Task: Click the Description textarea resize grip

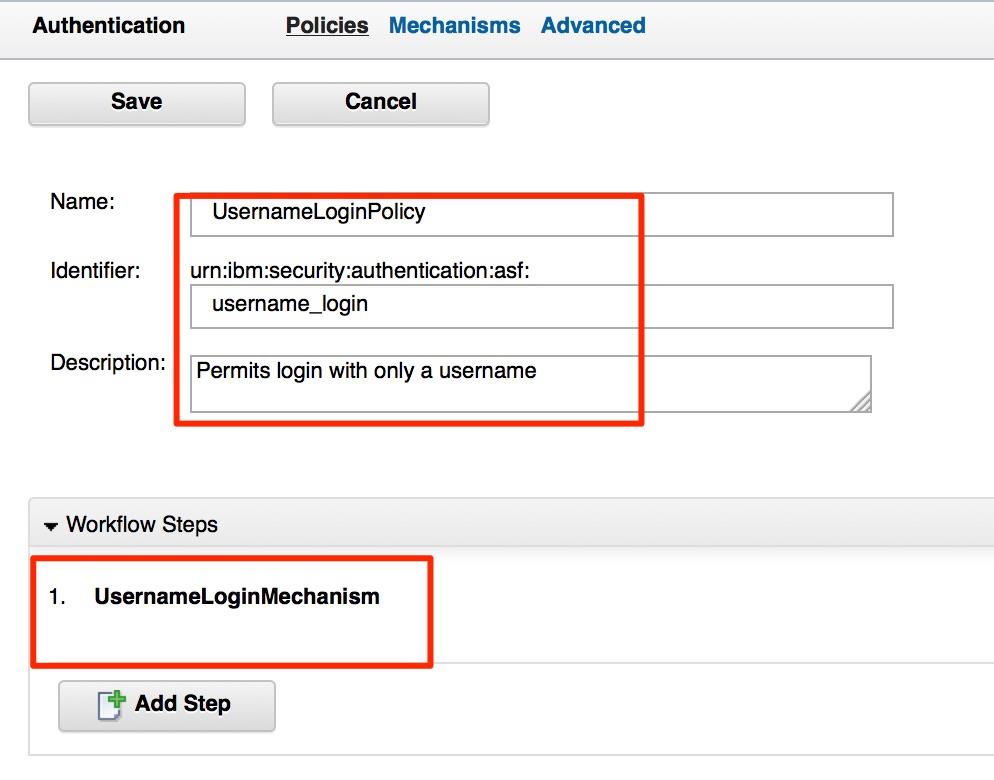Action: point(861,402)
